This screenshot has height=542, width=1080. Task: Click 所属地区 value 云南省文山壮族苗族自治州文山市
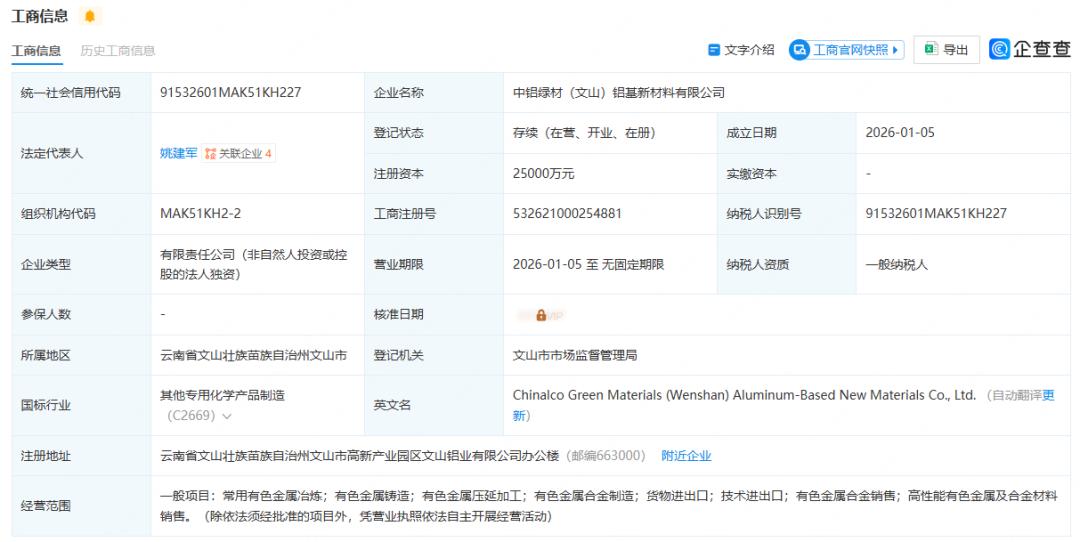[253, 355]
